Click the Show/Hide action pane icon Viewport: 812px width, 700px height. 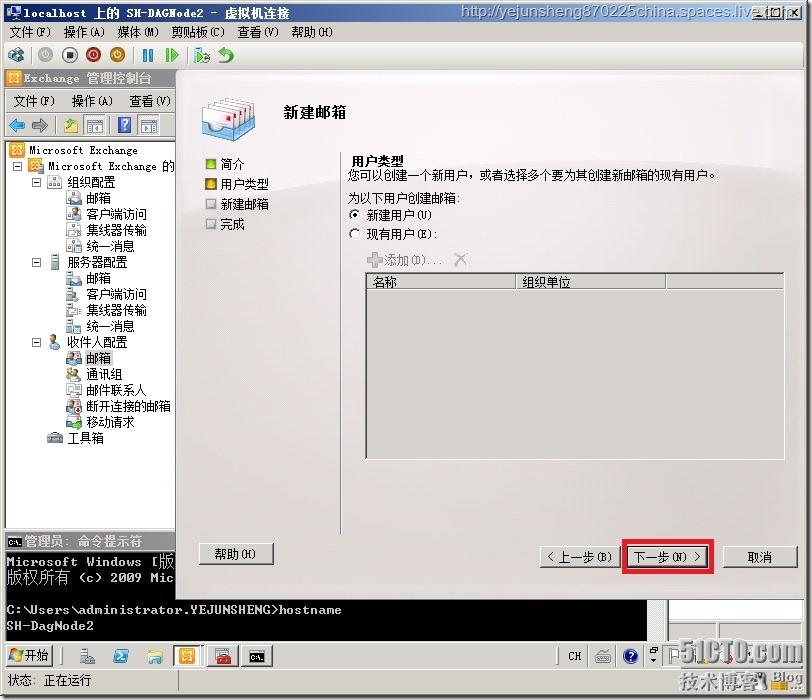[x=149, y=125]
